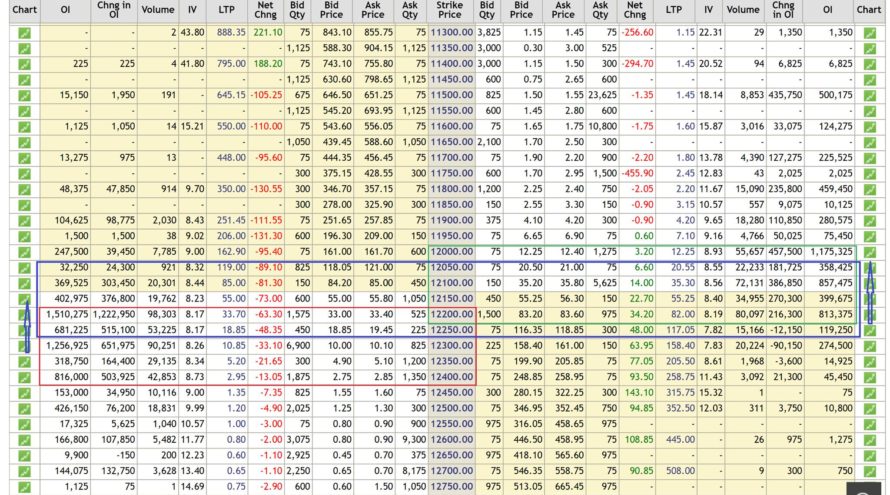Click strike price link 11900.00

point(451,220)
